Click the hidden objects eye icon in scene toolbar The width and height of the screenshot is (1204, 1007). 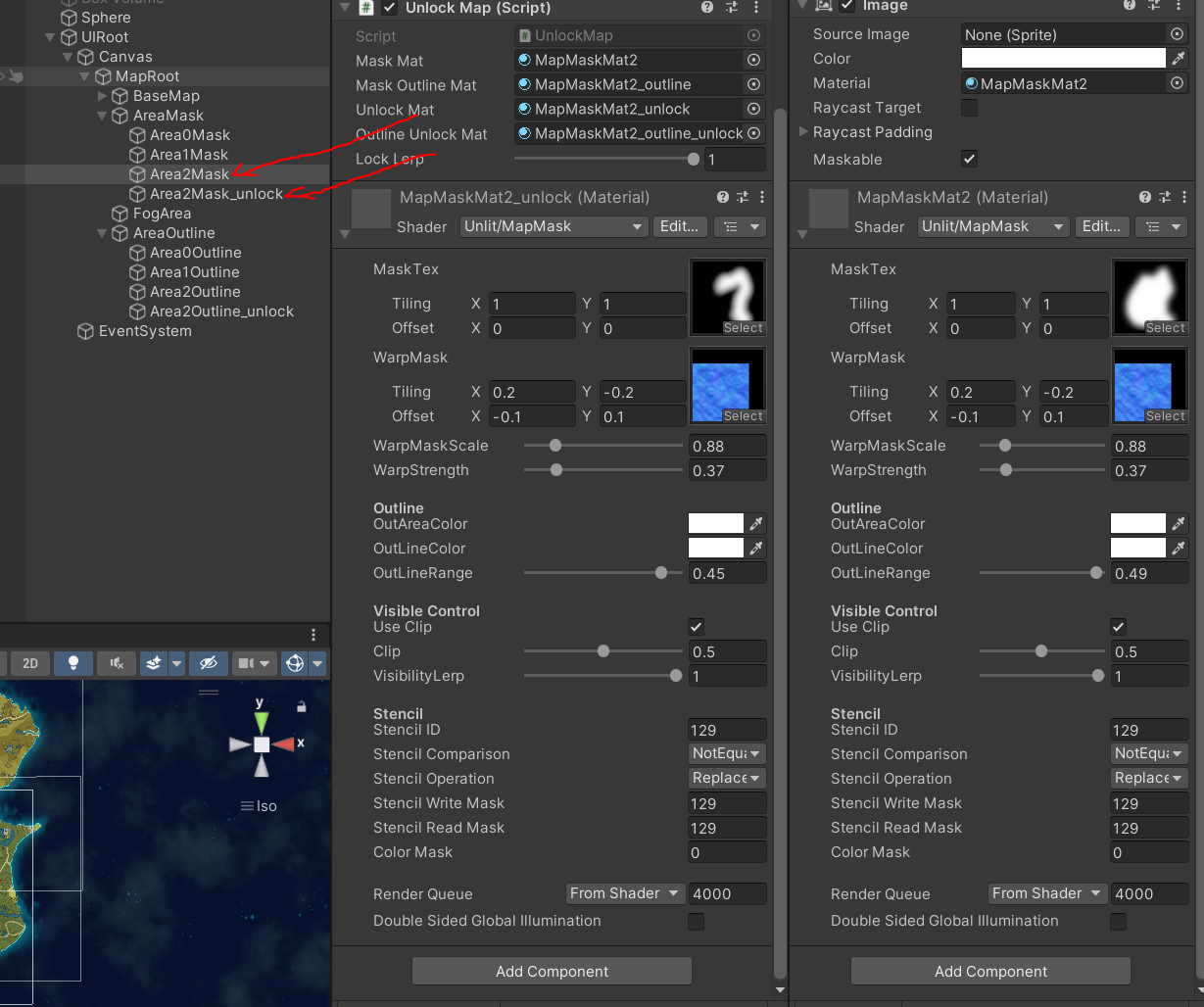[208, 663]
